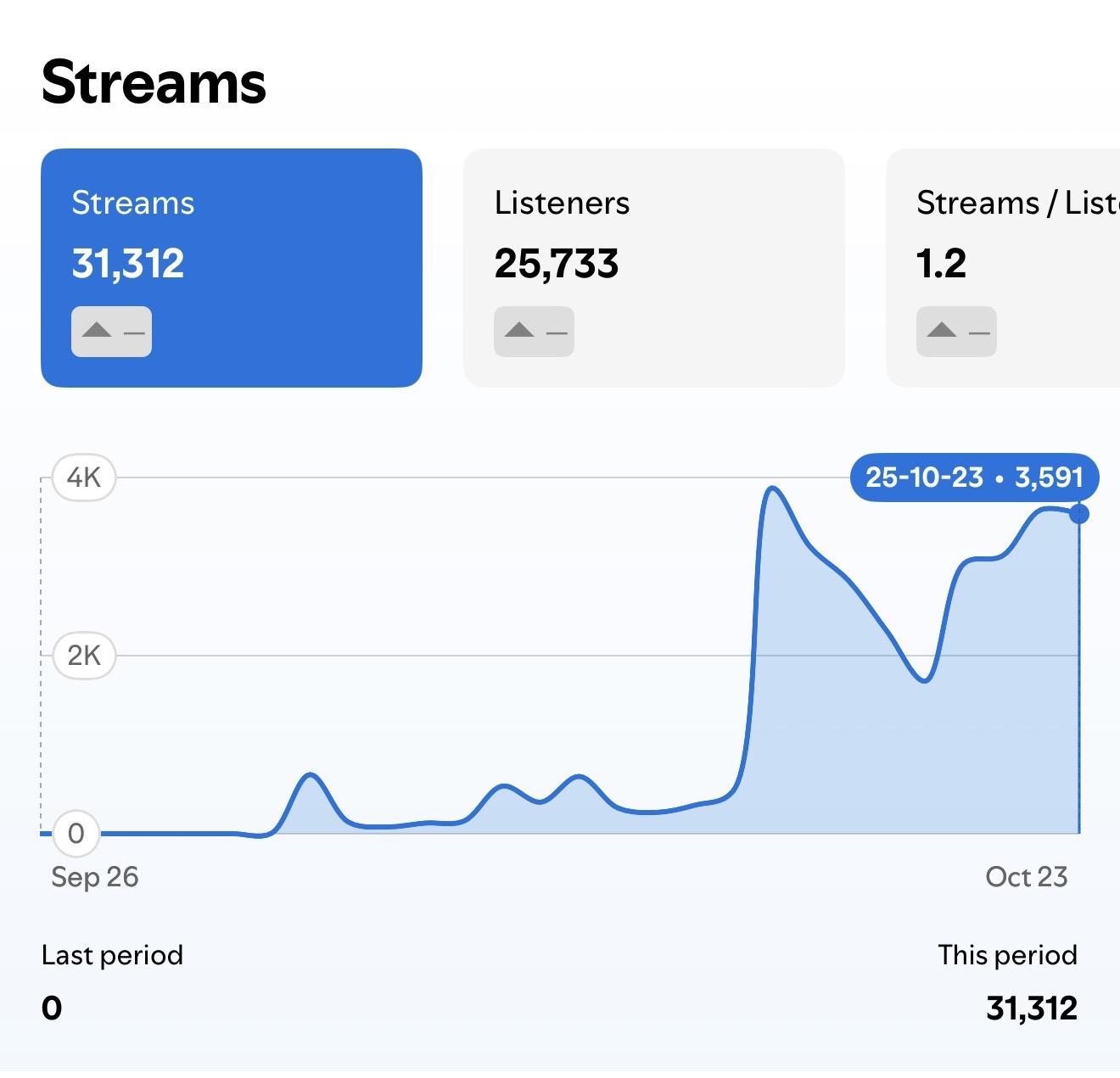
Task: Click the 4K y-axis label bubble
Action: pyautogui.click(x=84, y=478)
